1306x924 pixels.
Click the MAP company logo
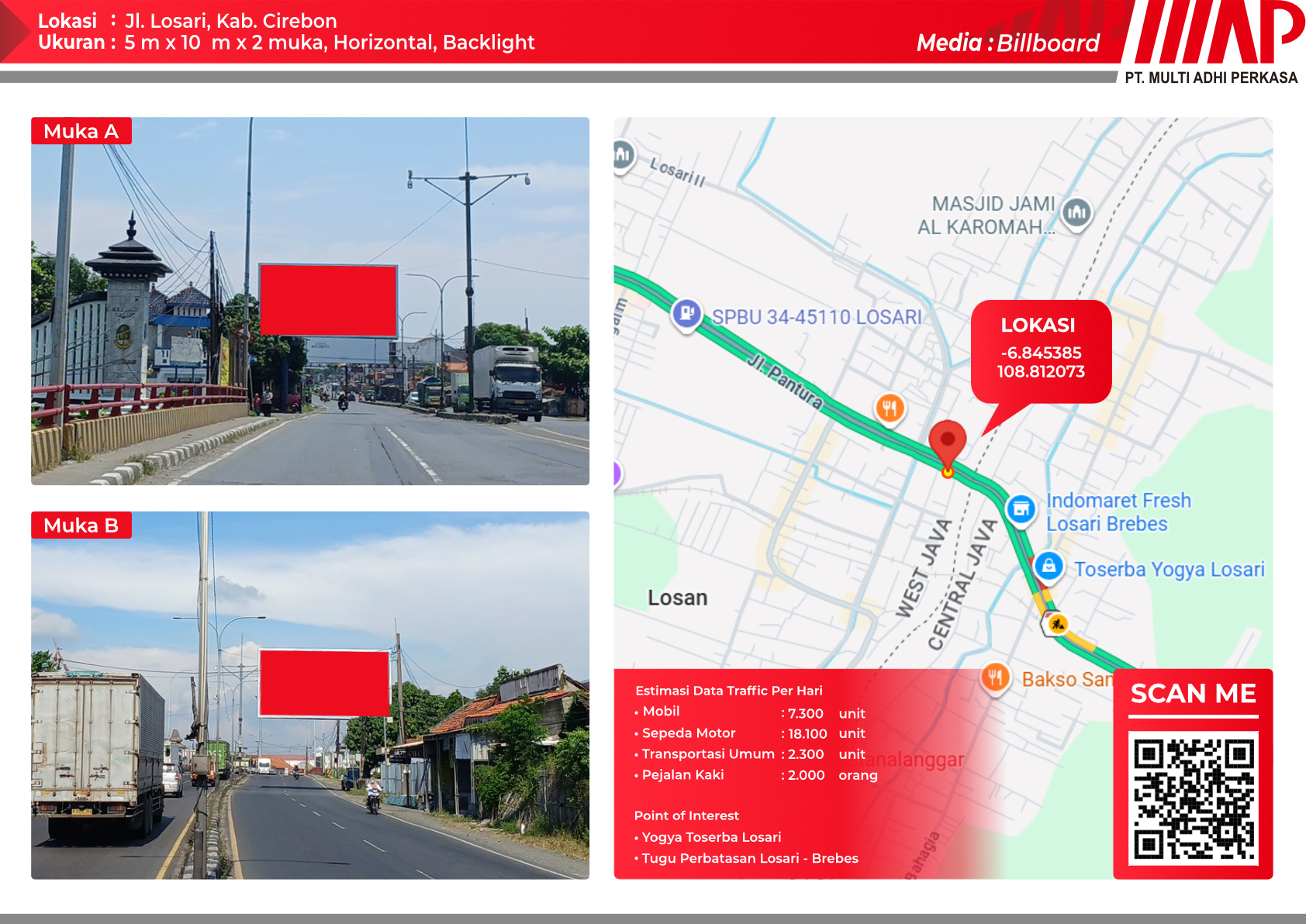tap(1214, 33)
